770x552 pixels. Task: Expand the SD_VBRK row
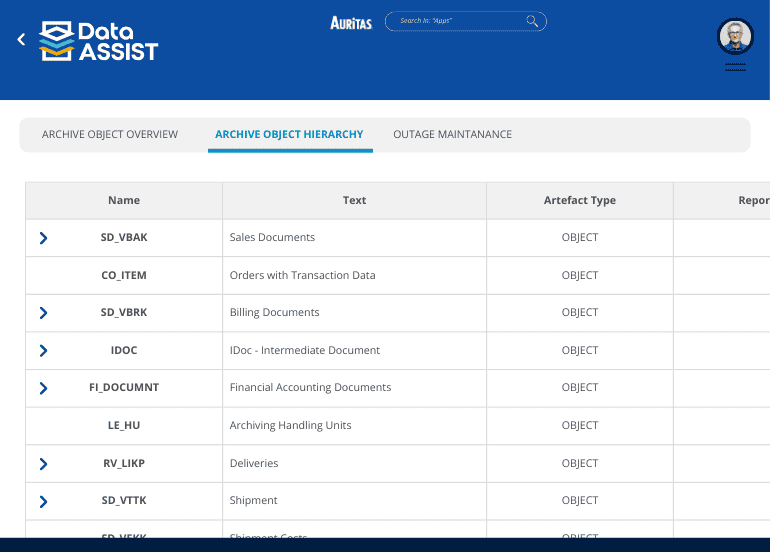(43, 313)
